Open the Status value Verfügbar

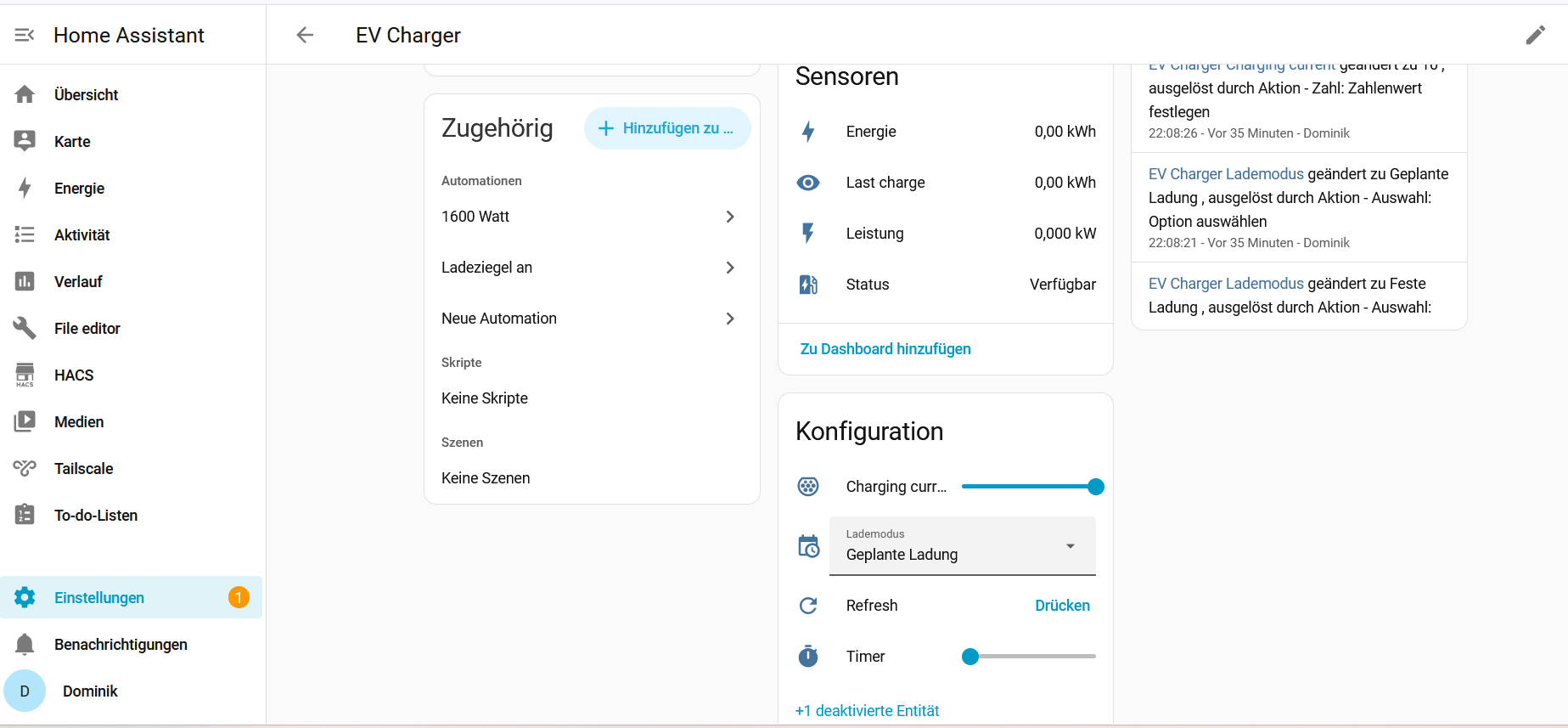[x=1063, y=285]
